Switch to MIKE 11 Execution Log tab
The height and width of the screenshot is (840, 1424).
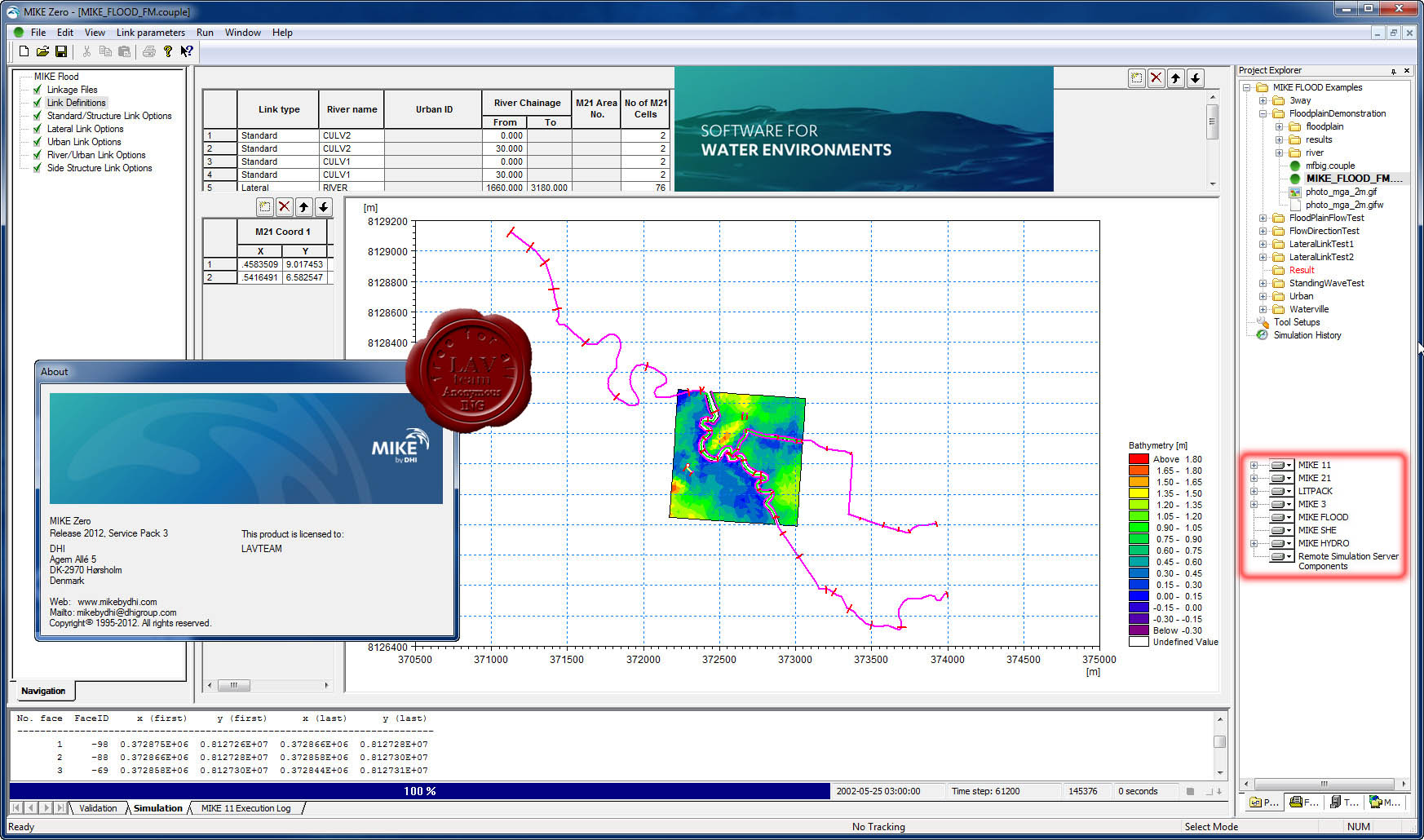[x=245, y=808]
